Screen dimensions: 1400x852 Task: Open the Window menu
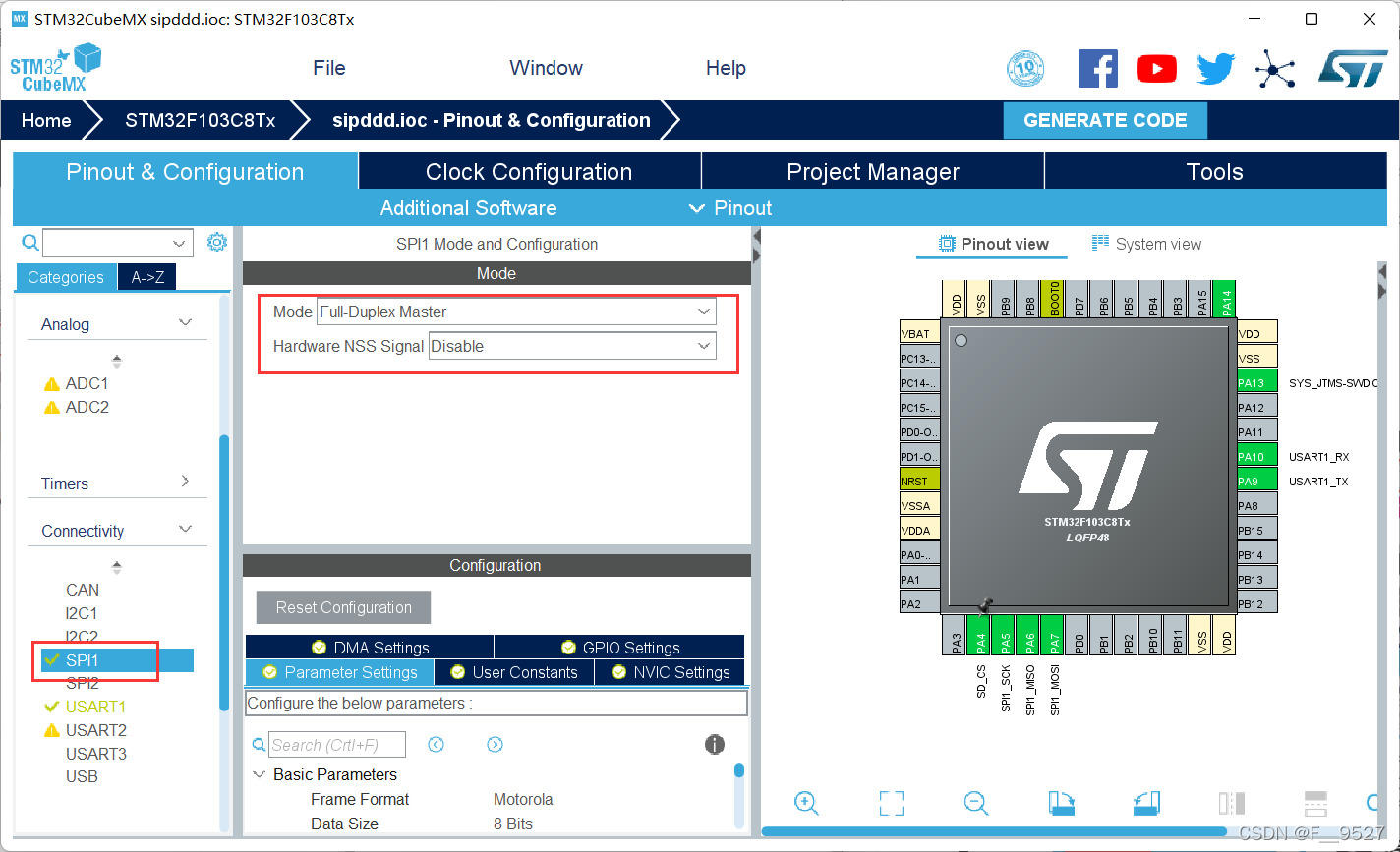(x=546, y=68)
